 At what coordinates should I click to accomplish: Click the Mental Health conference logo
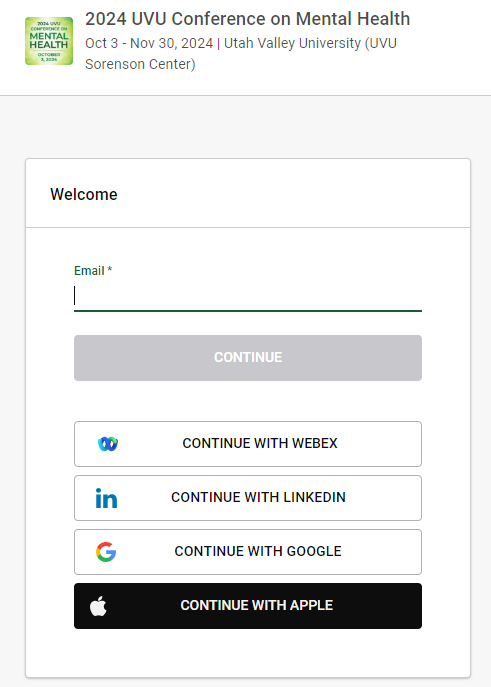pyautogui.click(x=49, y=41)
